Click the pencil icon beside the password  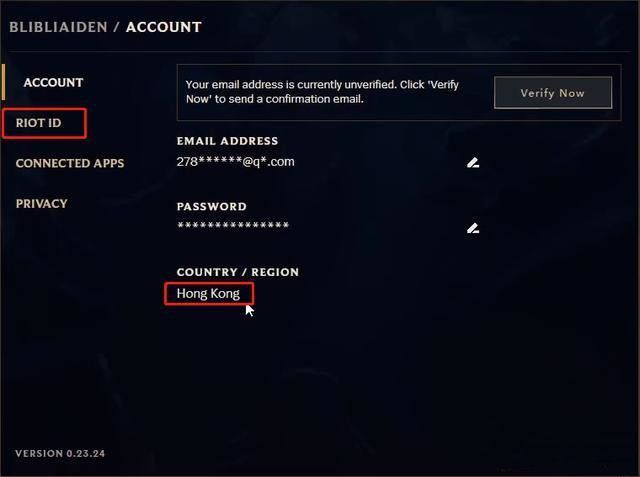point(473,228)
